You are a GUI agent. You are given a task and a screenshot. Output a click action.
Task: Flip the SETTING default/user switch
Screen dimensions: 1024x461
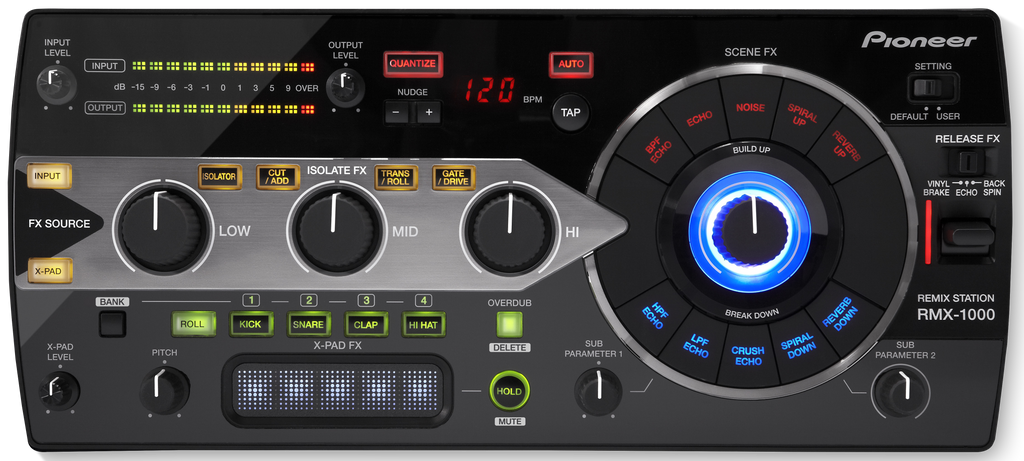coord(933,88)
